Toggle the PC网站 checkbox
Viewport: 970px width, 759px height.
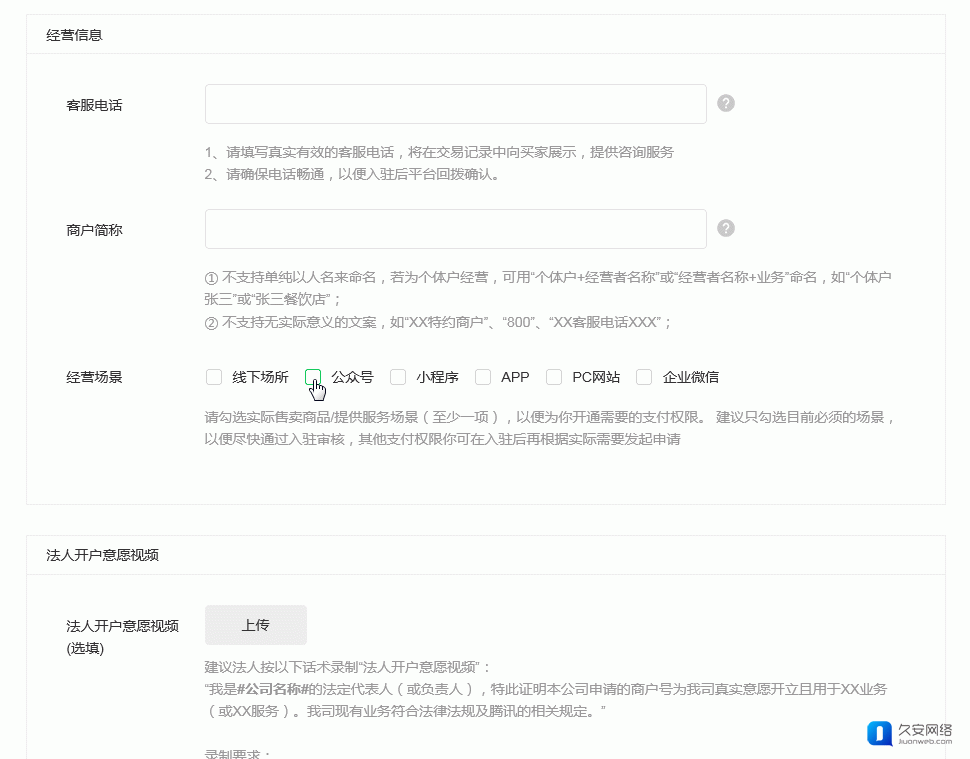pos(554,377)
